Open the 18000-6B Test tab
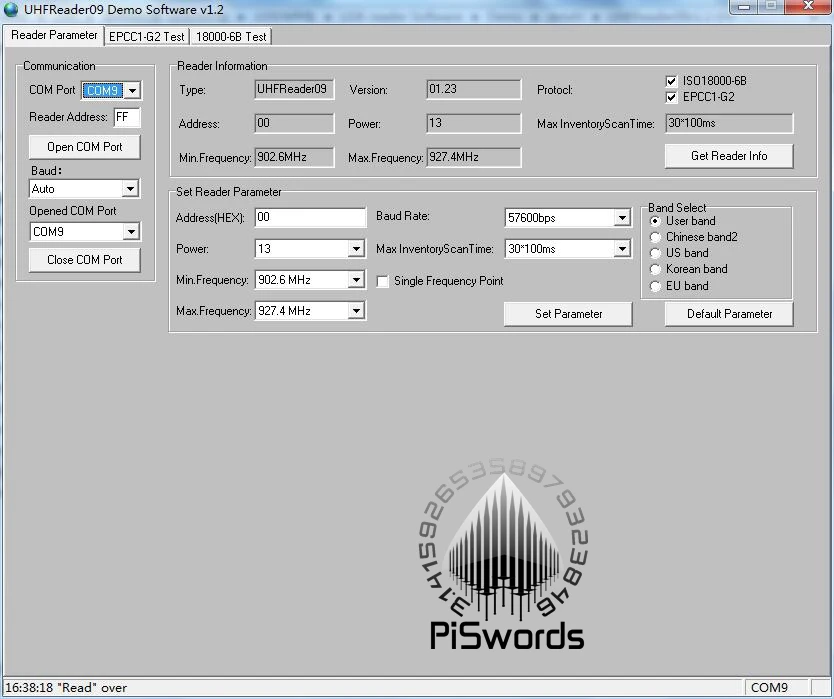This screenshot has width=834, height=699. 231,37
